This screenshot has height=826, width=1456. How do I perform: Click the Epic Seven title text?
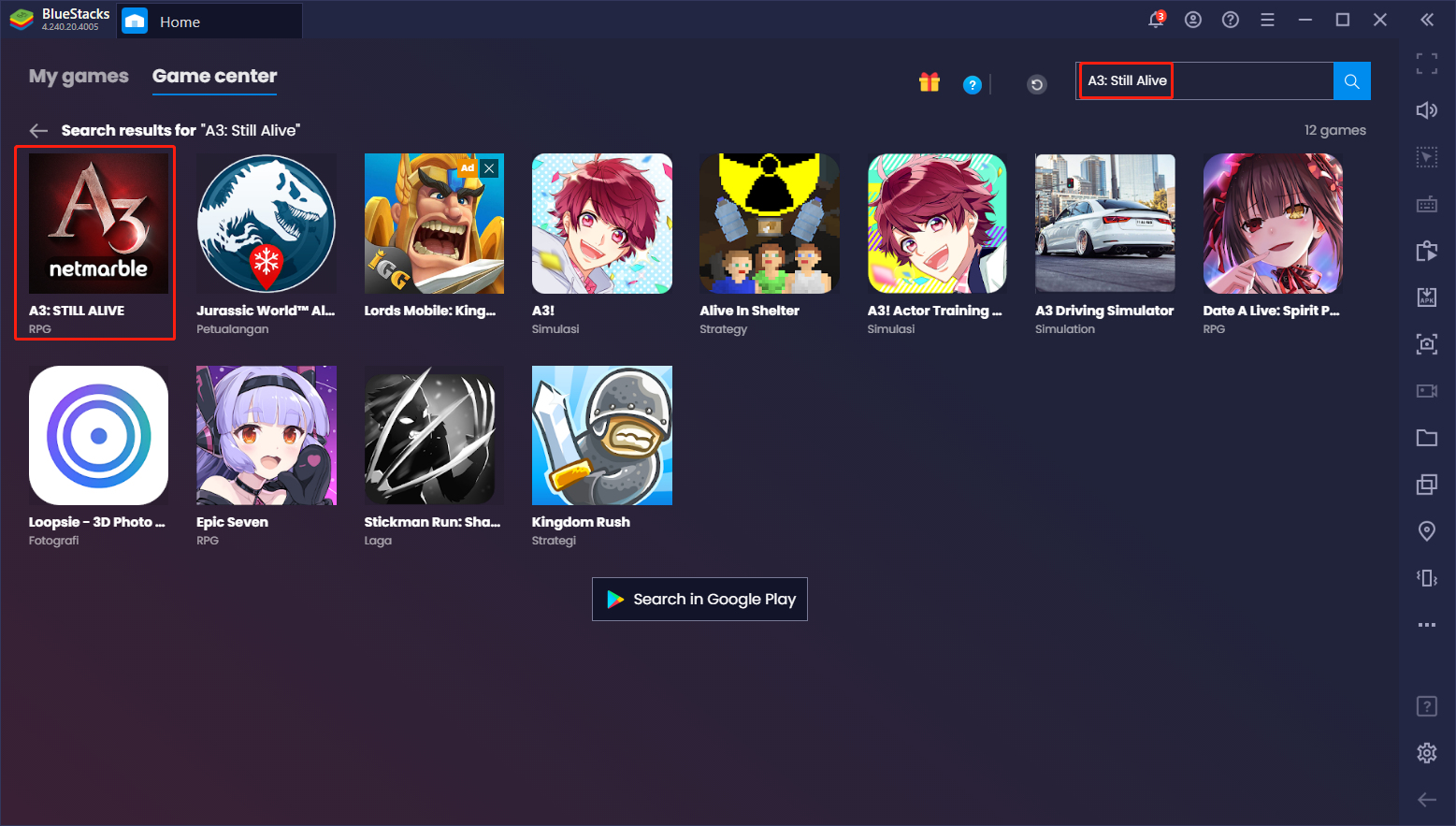pos(232,522)
